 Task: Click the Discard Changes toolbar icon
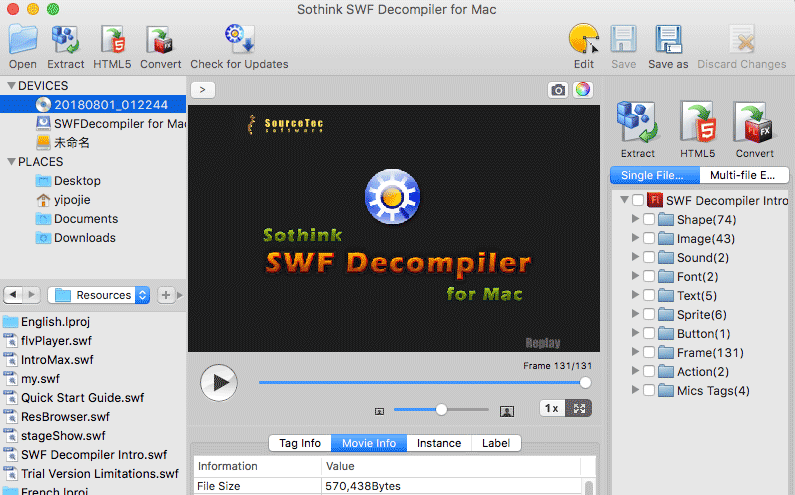(742, 40)
